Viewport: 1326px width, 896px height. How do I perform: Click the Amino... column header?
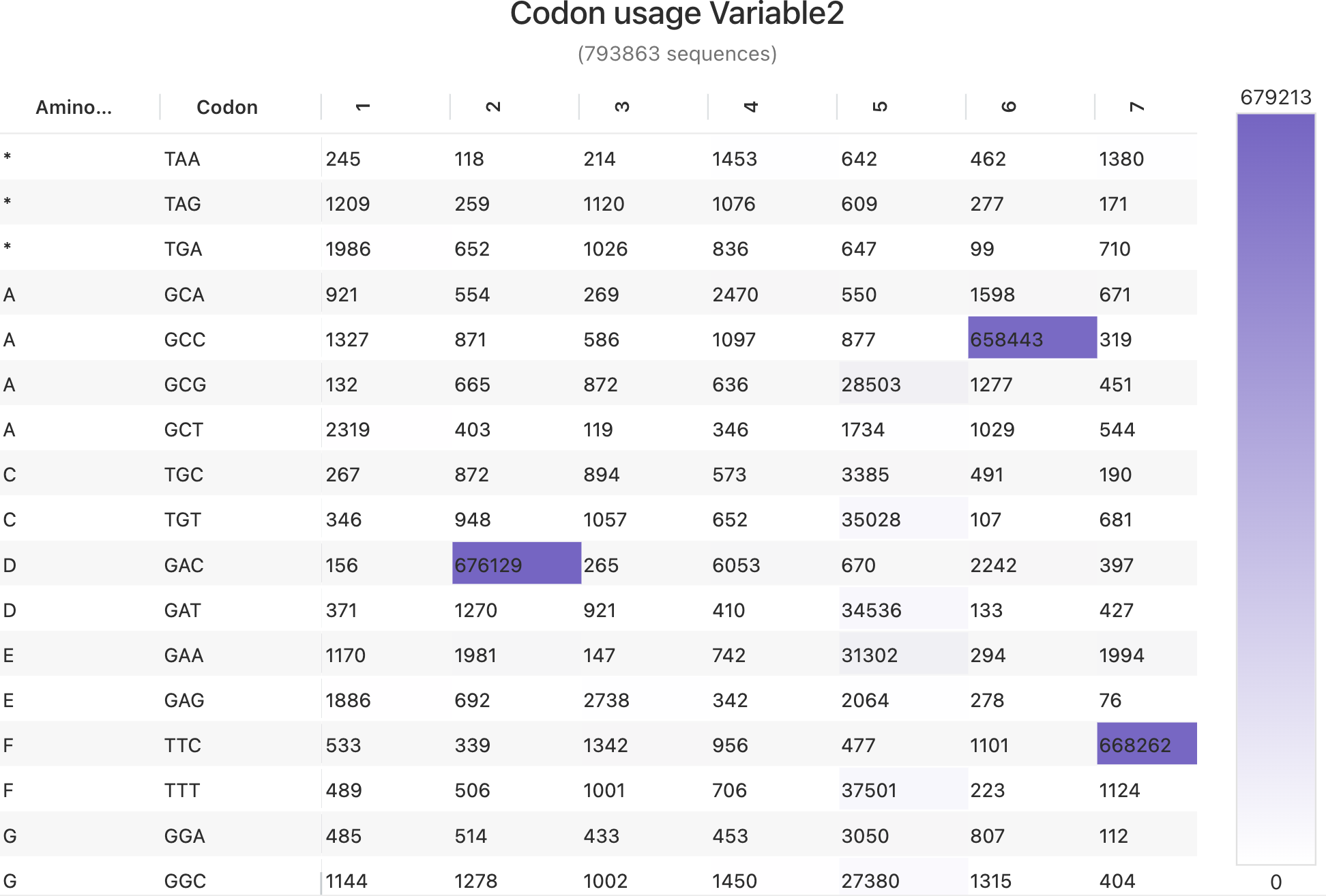74,107
